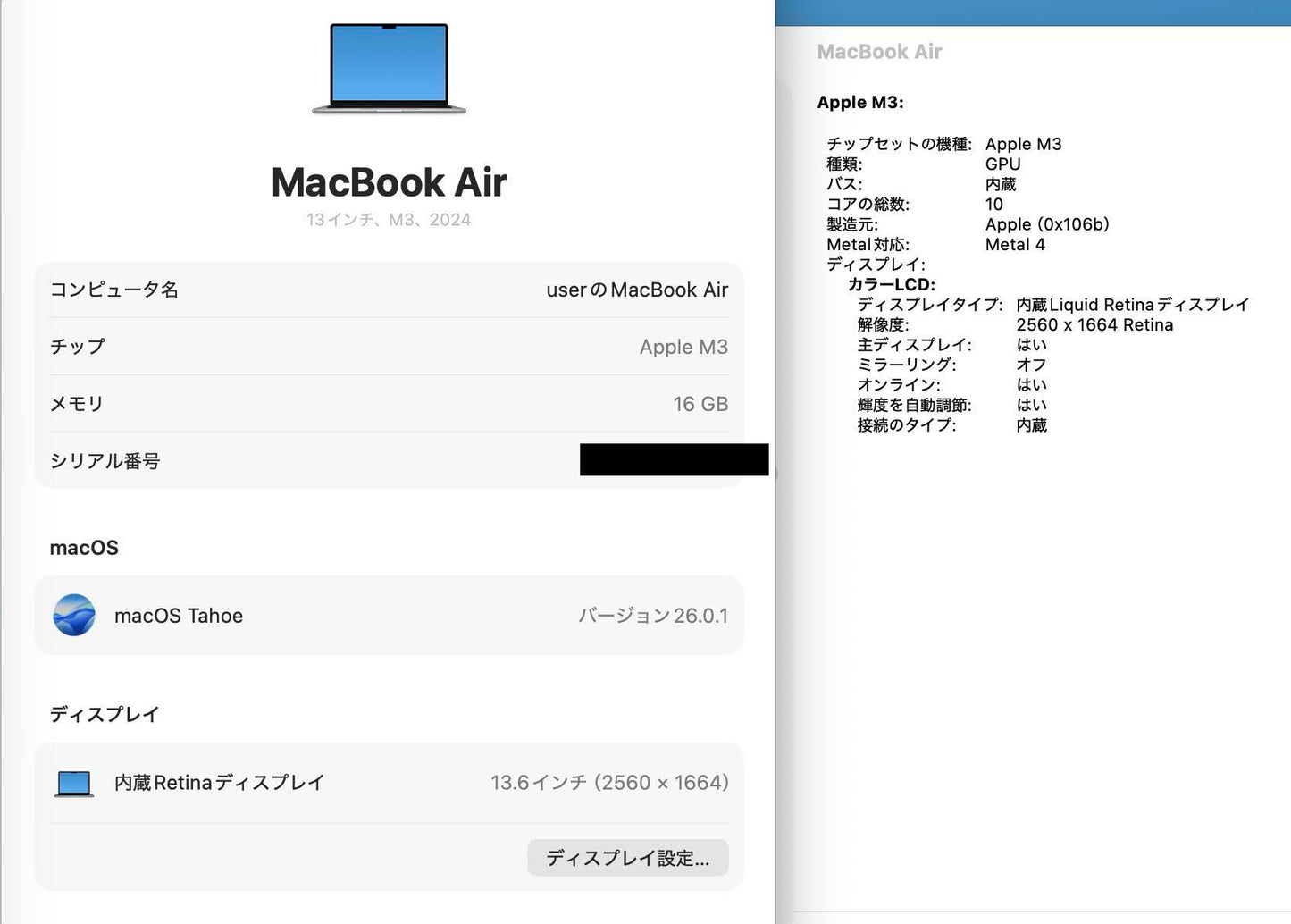This screenshot has height=924, width=1291.
Task: Click the macOS section header
Action: pos(84,547)
